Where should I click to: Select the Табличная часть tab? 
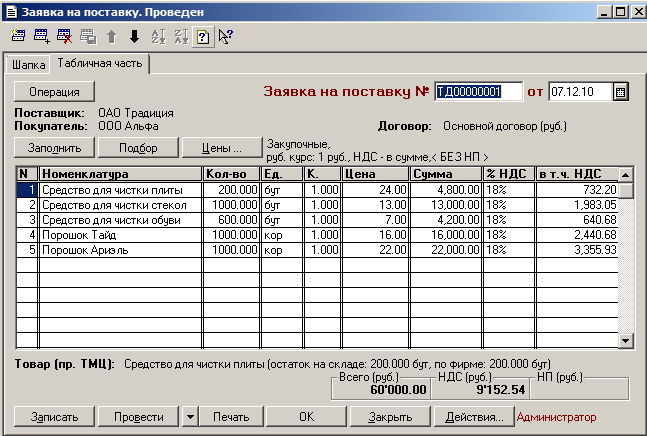(101, 64)
